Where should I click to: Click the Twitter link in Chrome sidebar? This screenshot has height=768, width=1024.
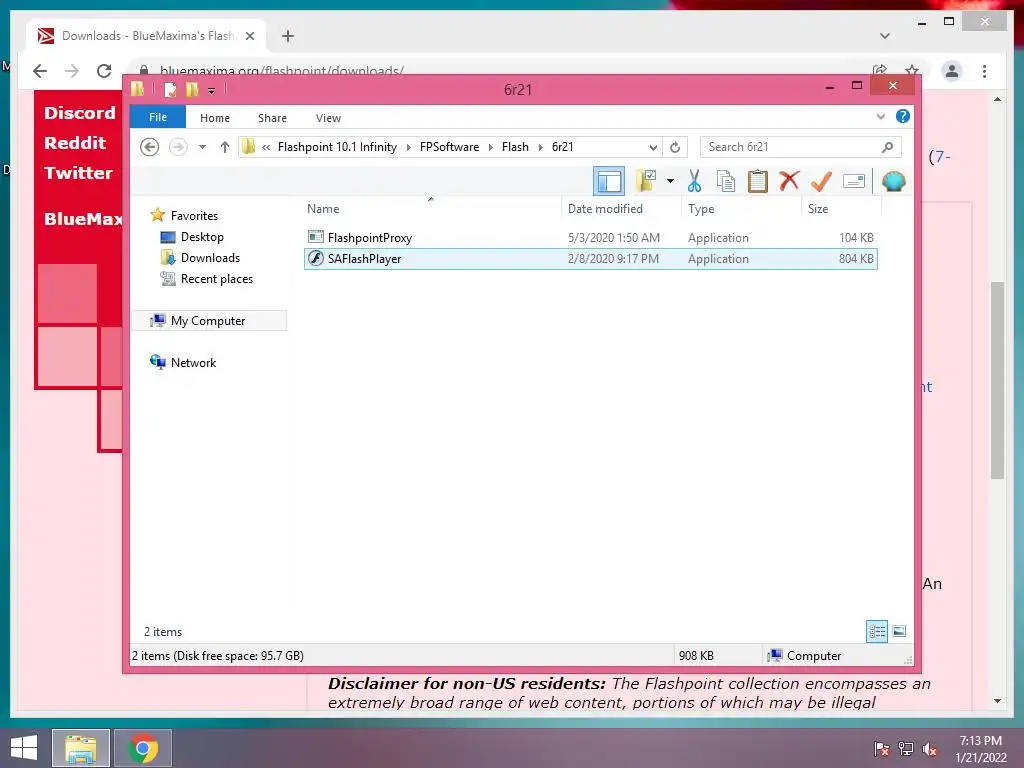pyautogui.click(x=78, y=172)
